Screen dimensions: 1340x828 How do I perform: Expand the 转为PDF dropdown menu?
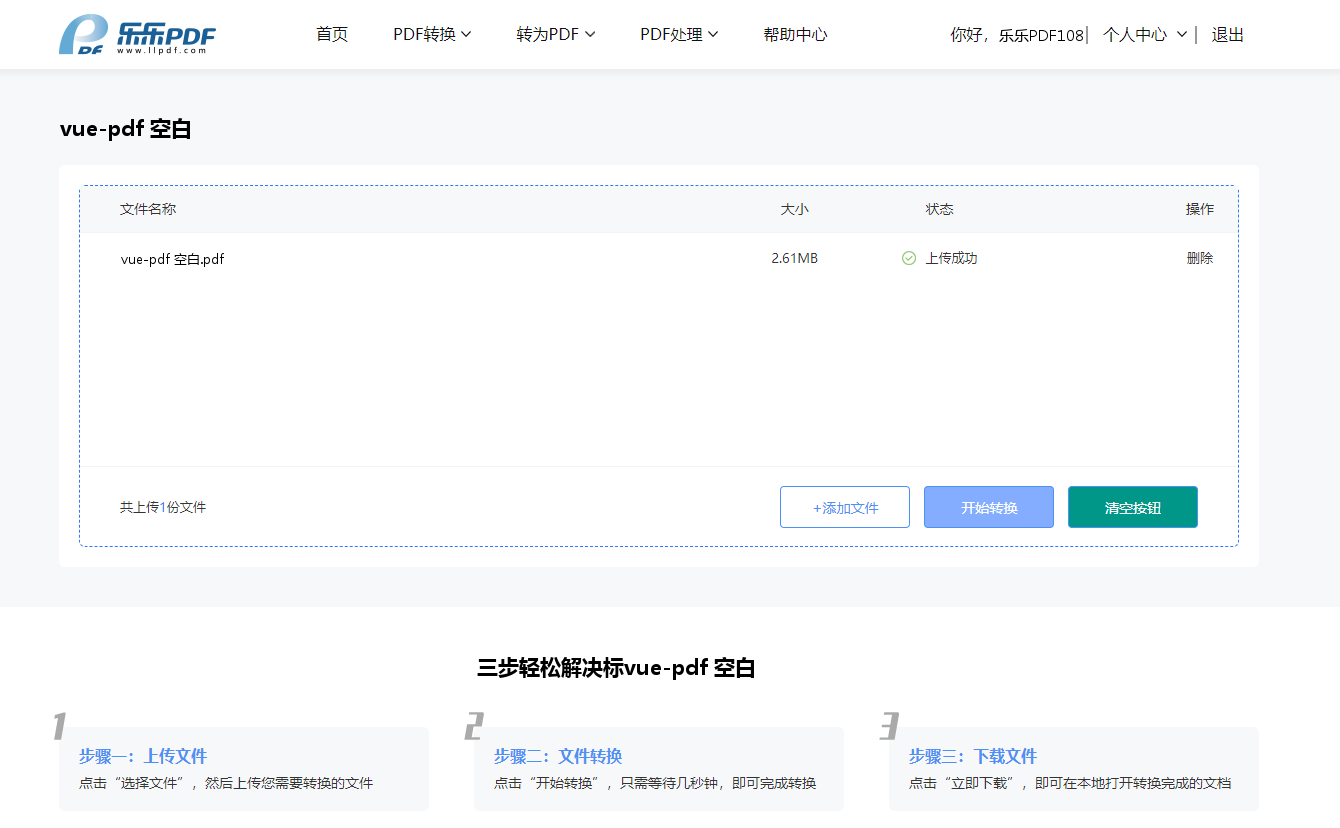point(556,34)
